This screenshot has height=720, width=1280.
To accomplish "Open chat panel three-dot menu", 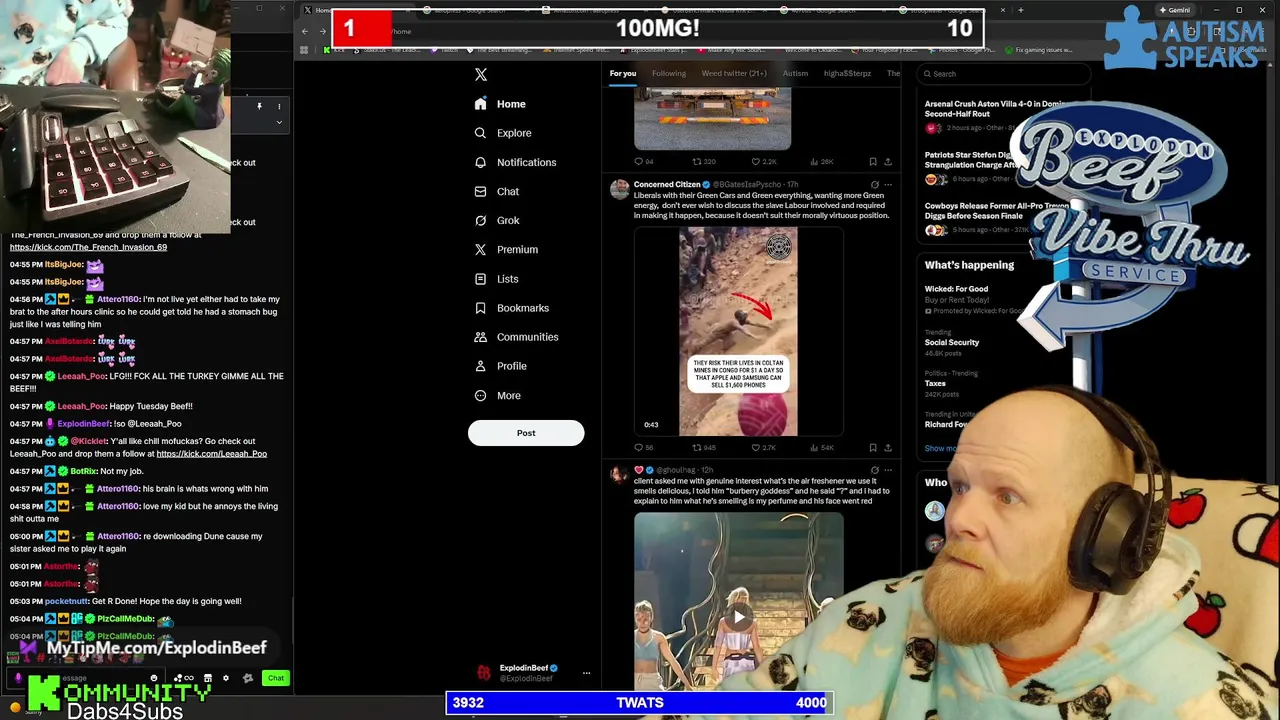I will pyautogui.click(x=279, y=106).
